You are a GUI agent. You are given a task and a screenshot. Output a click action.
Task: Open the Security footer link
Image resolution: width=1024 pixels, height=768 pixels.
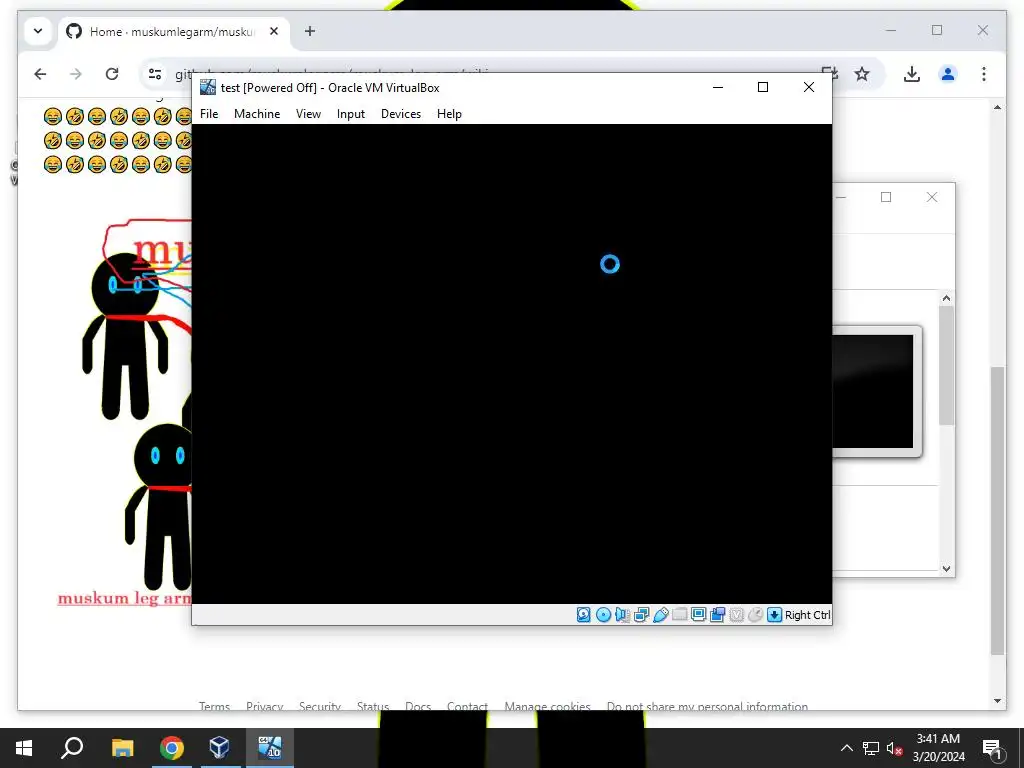(x=320, y=705)
